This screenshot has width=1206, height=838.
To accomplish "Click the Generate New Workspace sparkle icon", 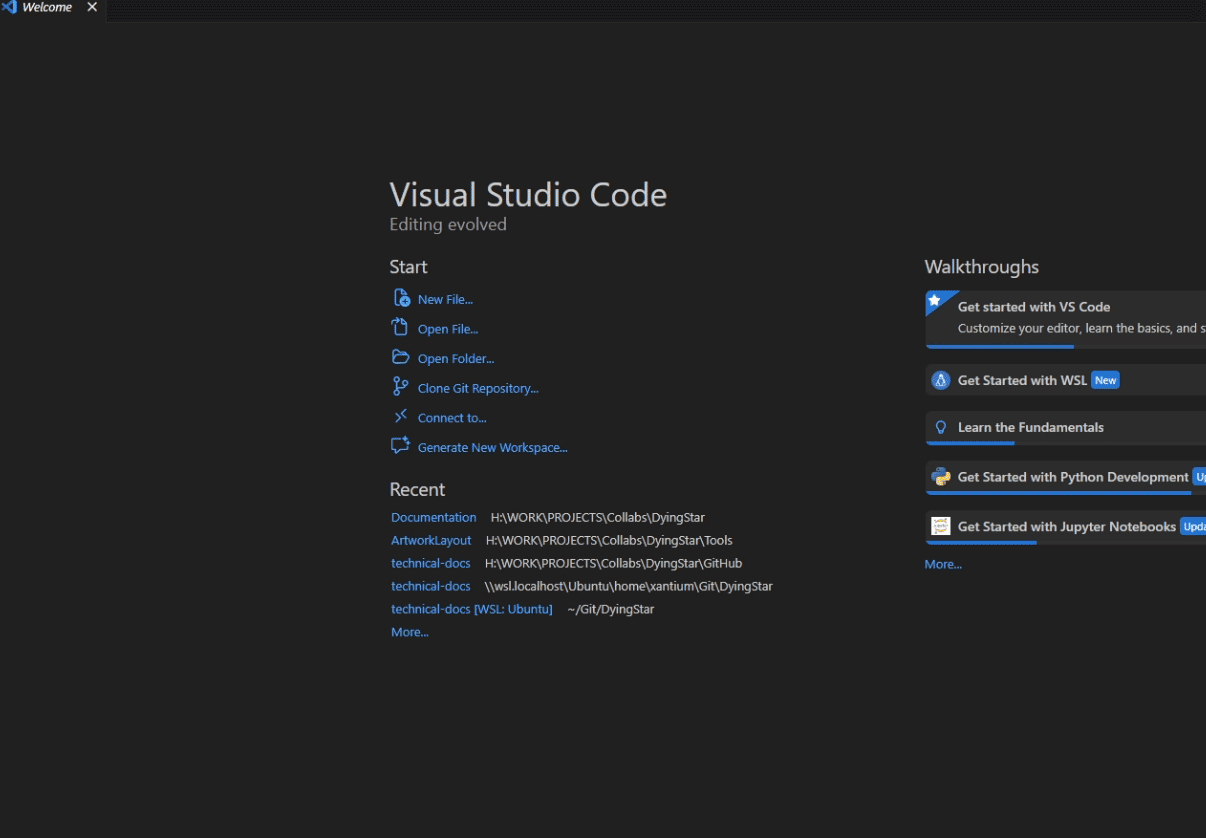I will coord(400,446).
